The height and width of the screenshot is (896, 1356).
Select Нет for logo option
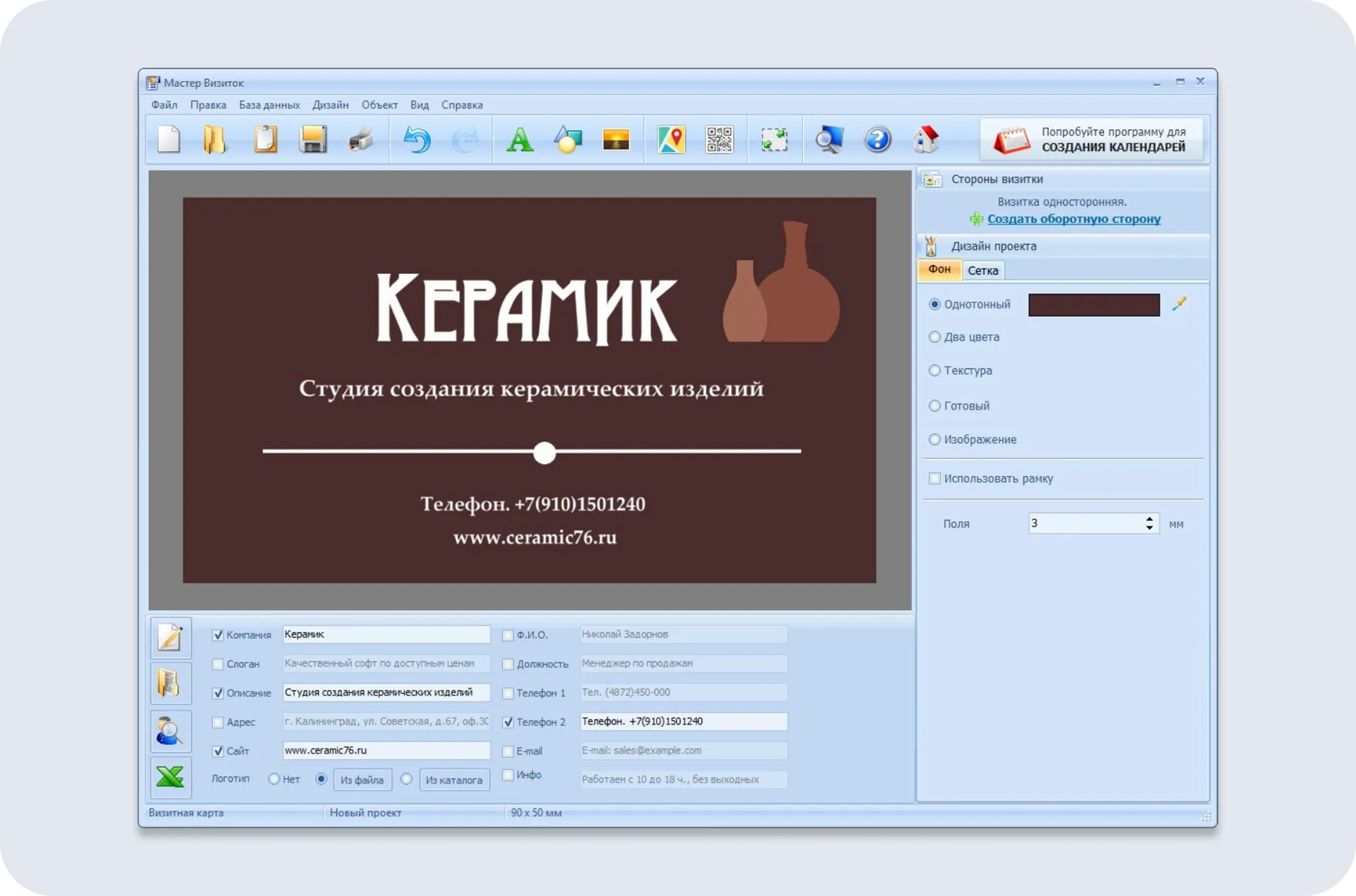[274, 779]
